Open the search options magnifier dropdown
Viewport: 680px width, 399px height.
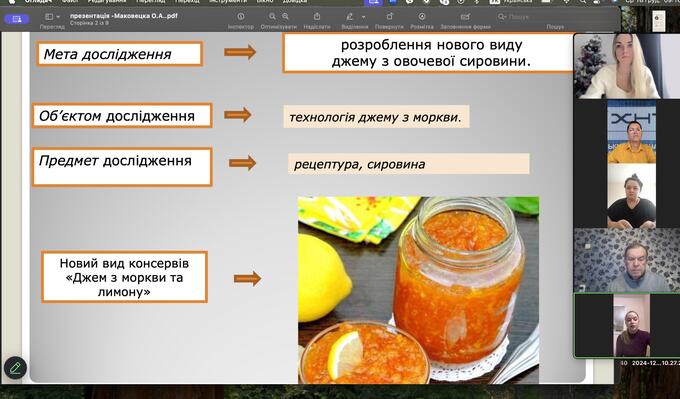[x=502, y=17]
